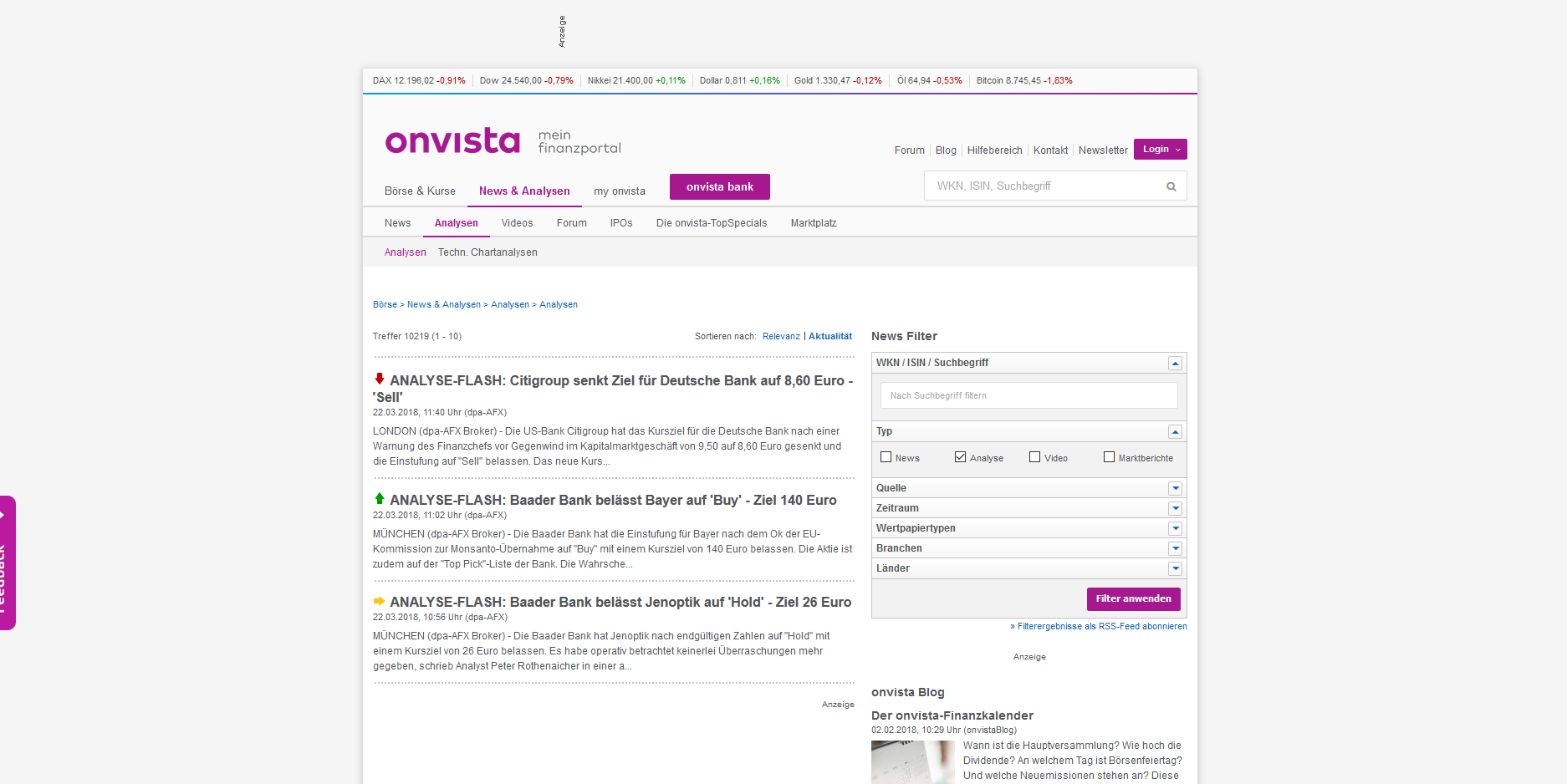Image resolution: width=1567 pixels, height=784 pixels.
Task: Open Die onvista-TopSpecials menu item
Action: point(712,223)
